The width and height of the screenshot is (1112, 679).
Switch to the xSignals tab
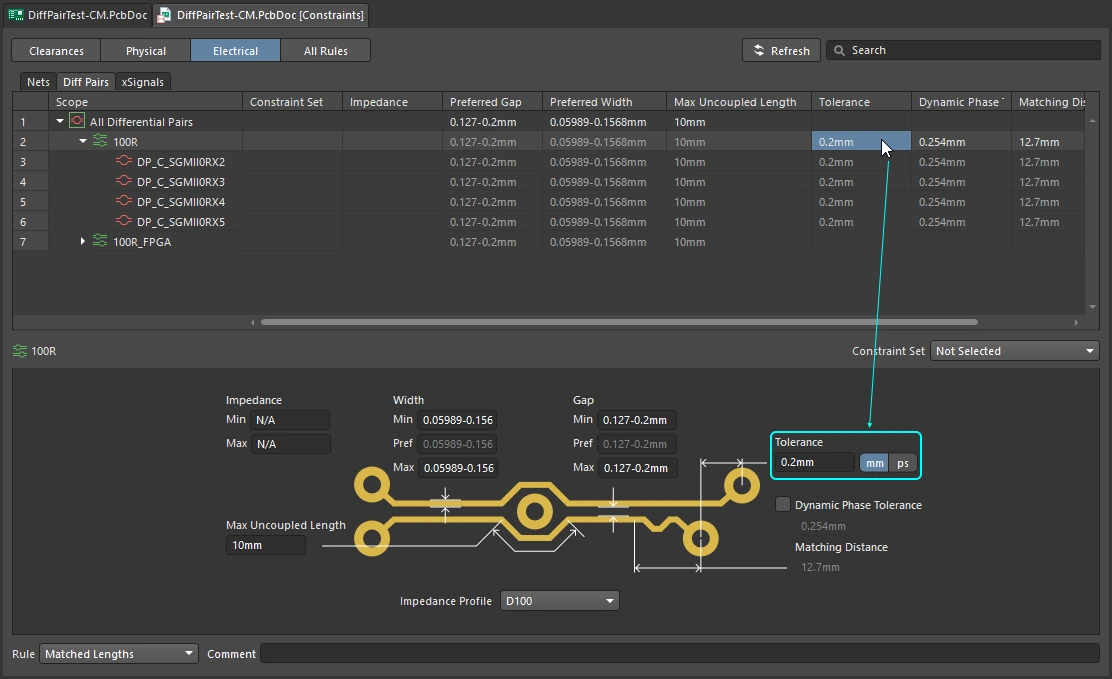click(x=143, y=82)
